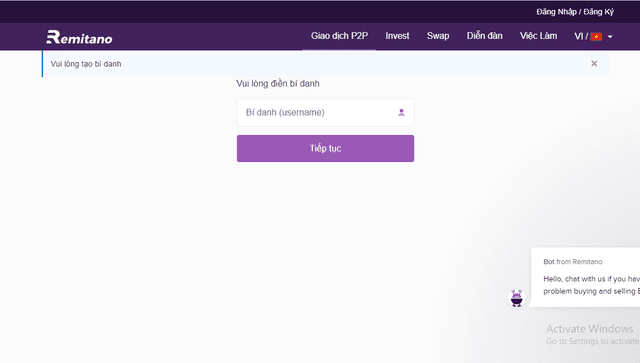640x363 pixels.
Task: Open the Giao dịch P2P menu
Action: [339, 36]
